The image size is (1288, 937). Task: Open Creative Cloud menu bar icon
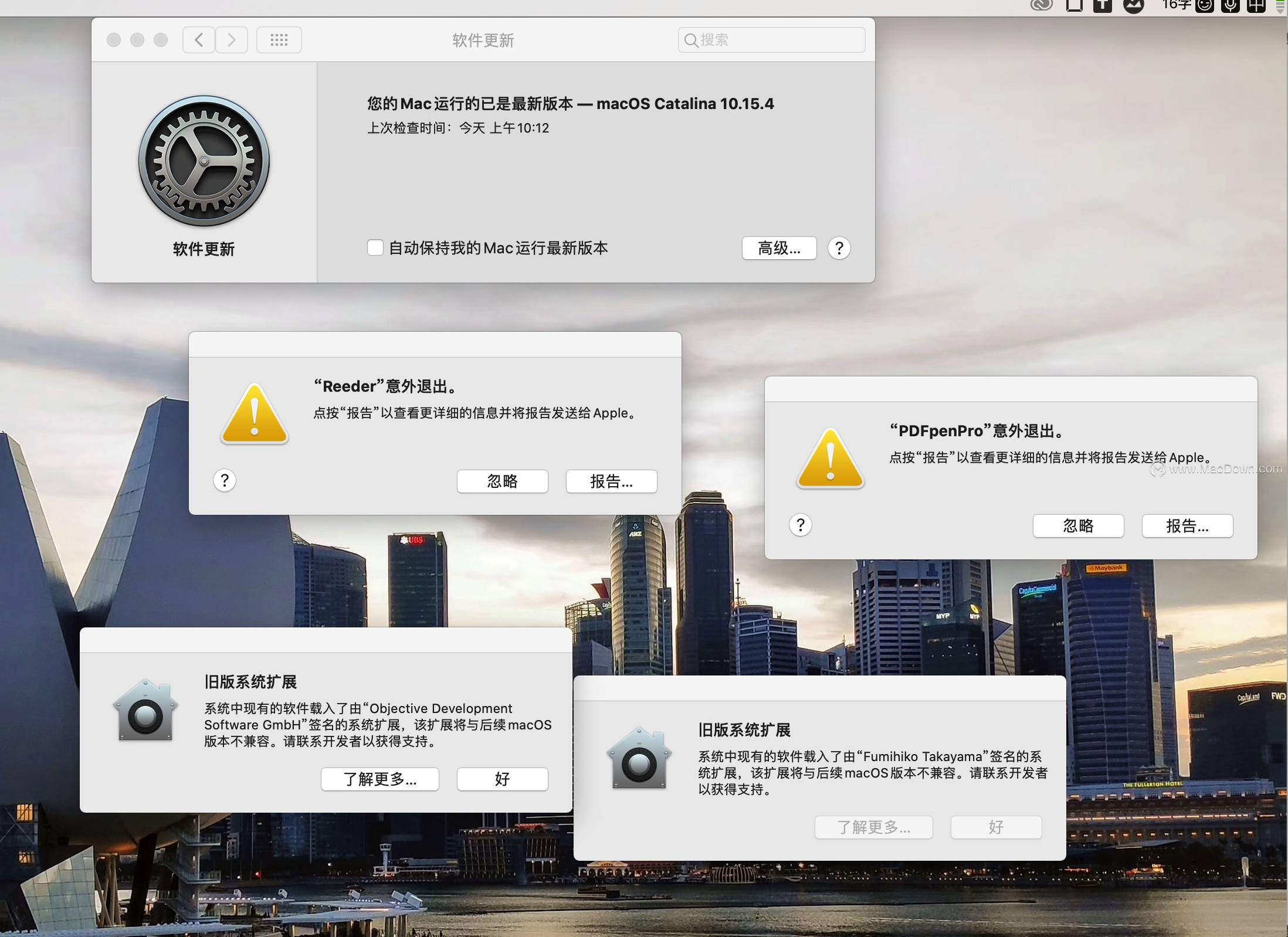[1042, 5]
